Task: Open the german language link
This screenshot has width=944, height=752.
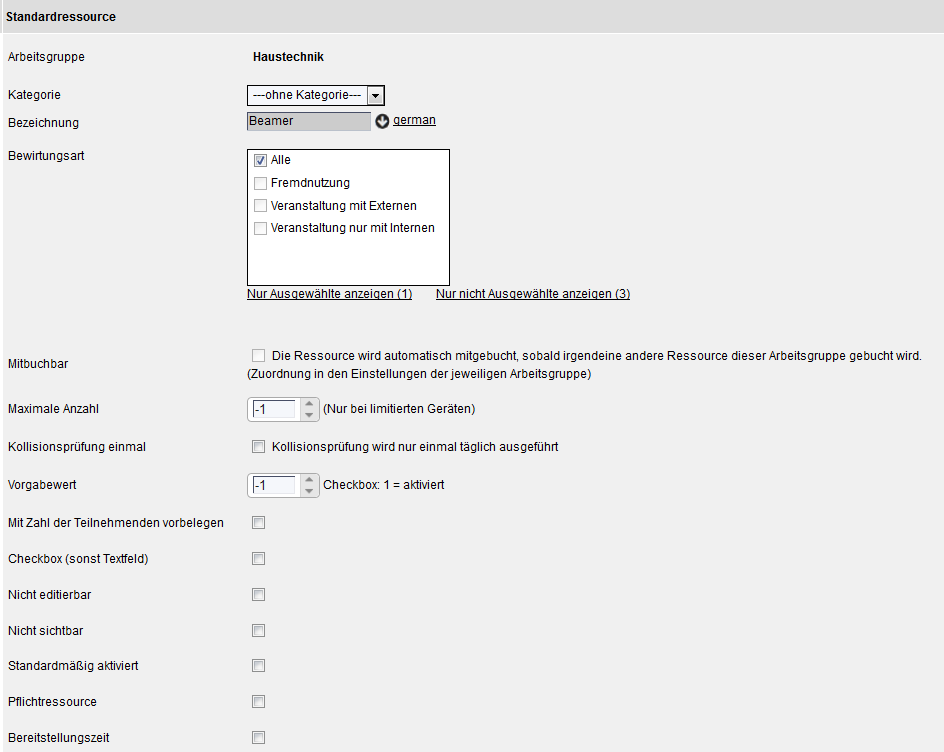Action: coord(414,120)
